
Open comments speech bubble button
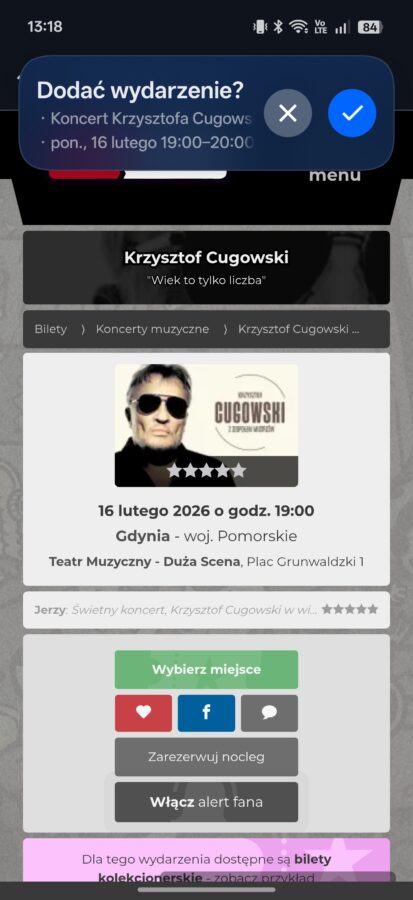click(x=269, y=713)
